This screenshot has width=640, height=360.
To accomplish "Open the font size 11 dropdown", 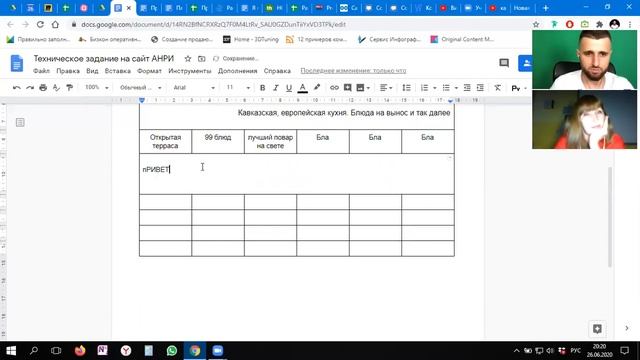I will tap(238, 87).
